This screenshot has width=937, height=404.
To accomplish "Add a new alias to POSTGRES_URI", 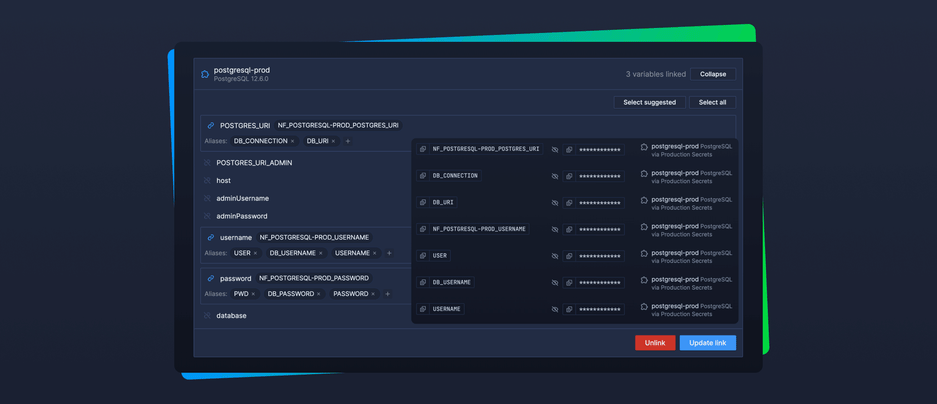I will coord(348,141).
